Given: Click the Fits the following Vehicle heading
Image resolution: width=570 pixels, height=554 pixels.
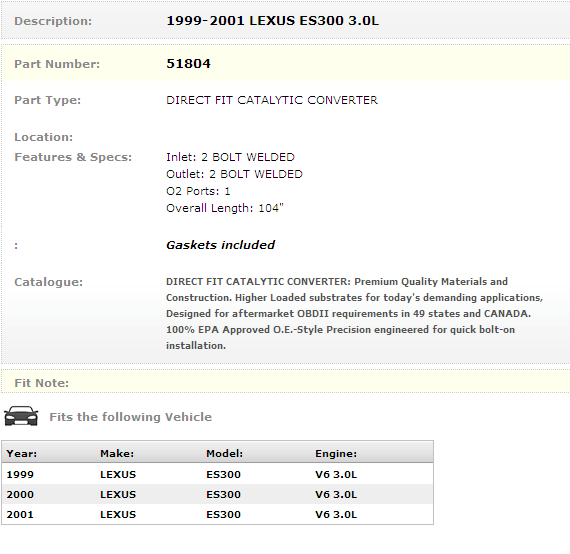Looking at the screenshot, I should pyautogui.click(x=131, y=417).
